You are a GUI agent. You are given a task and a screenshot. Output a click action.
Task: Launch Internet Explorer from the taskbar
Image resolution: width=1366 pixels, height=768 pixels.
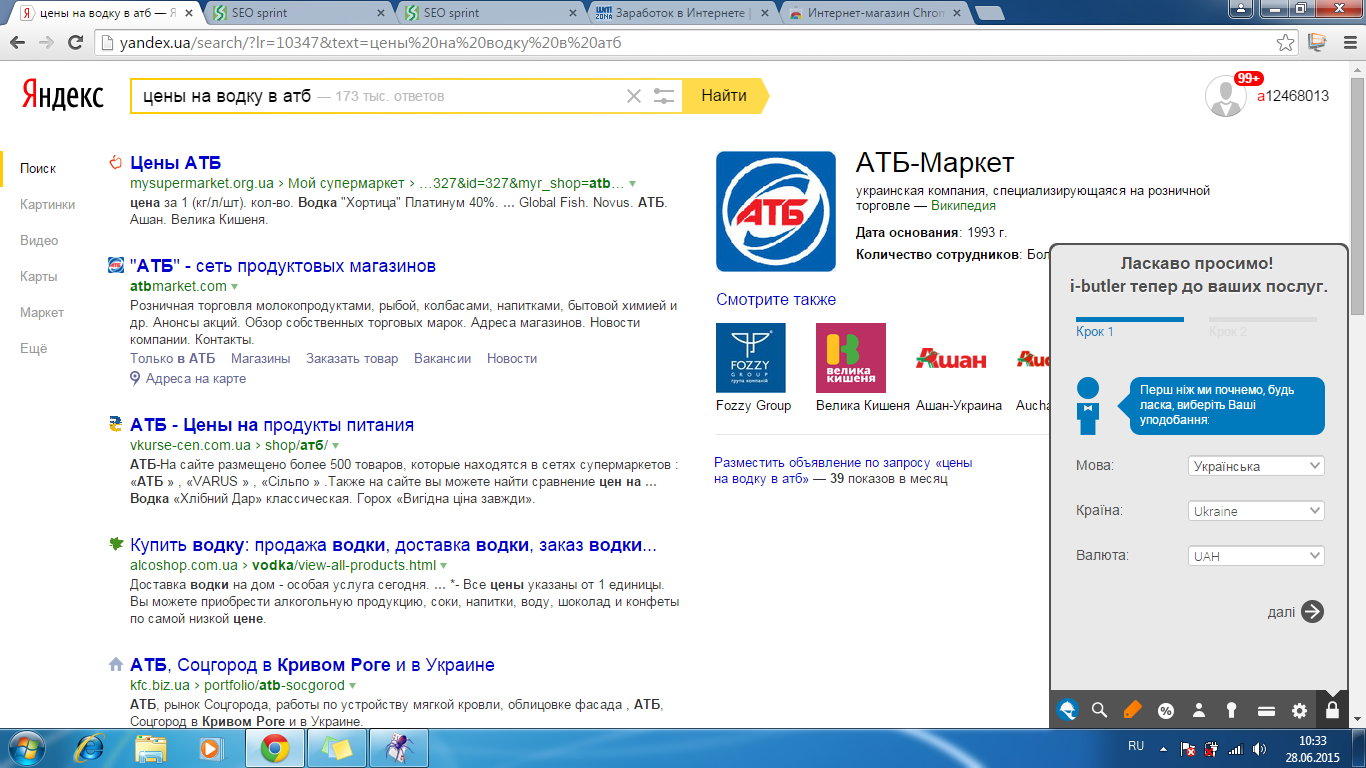91,747
